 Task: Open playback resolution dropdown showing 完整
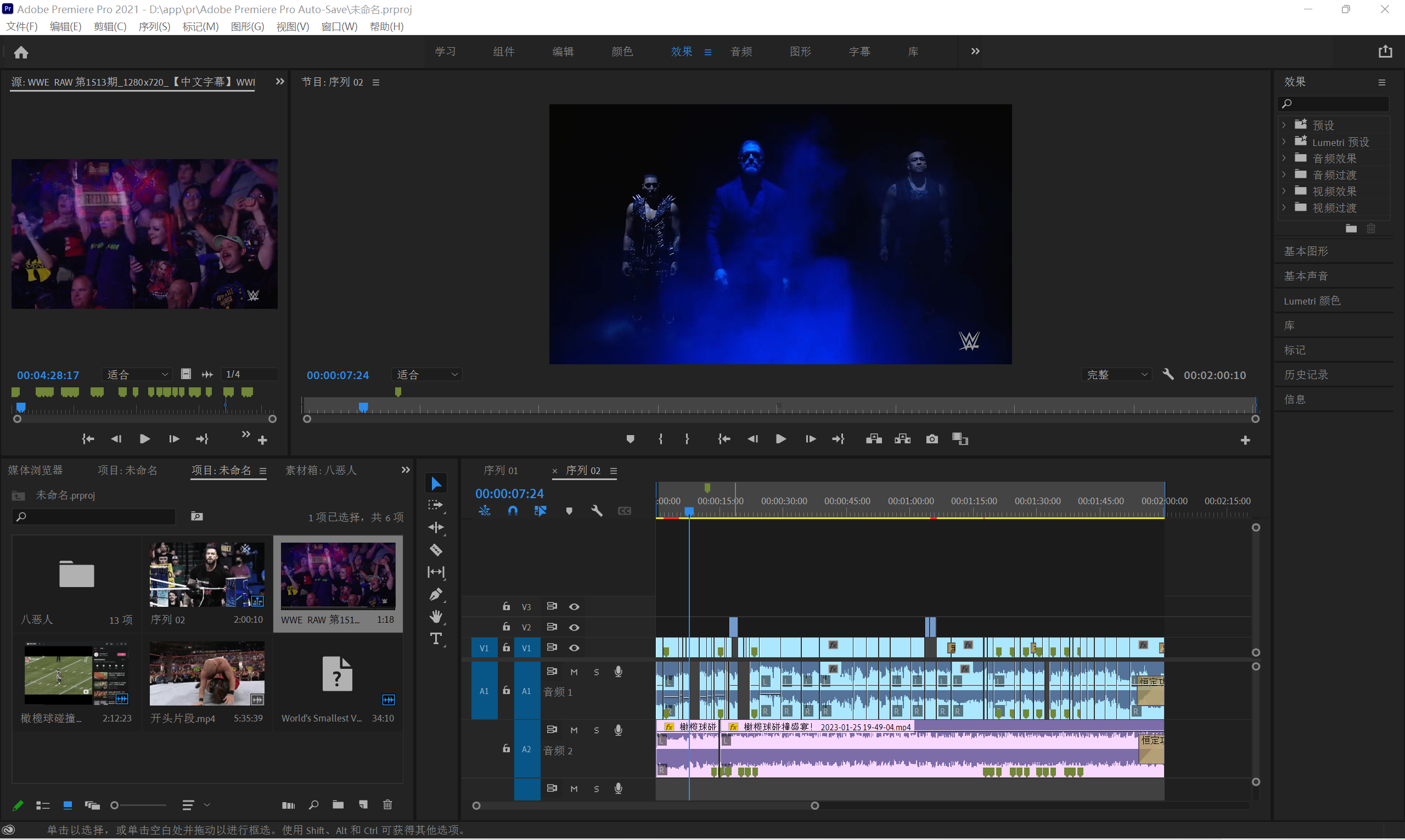(x=1116, y=375)
